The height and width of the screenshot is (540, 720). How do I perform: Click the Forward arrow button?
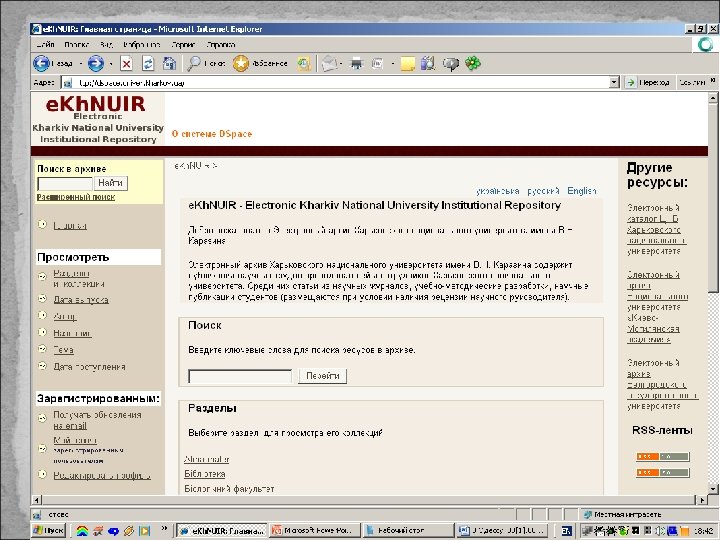96,63
